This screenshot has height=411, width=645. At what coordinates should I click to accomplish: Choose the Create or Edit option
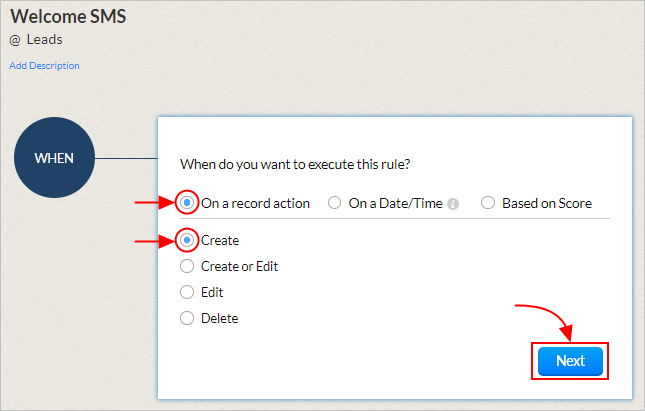click(187, 266)
